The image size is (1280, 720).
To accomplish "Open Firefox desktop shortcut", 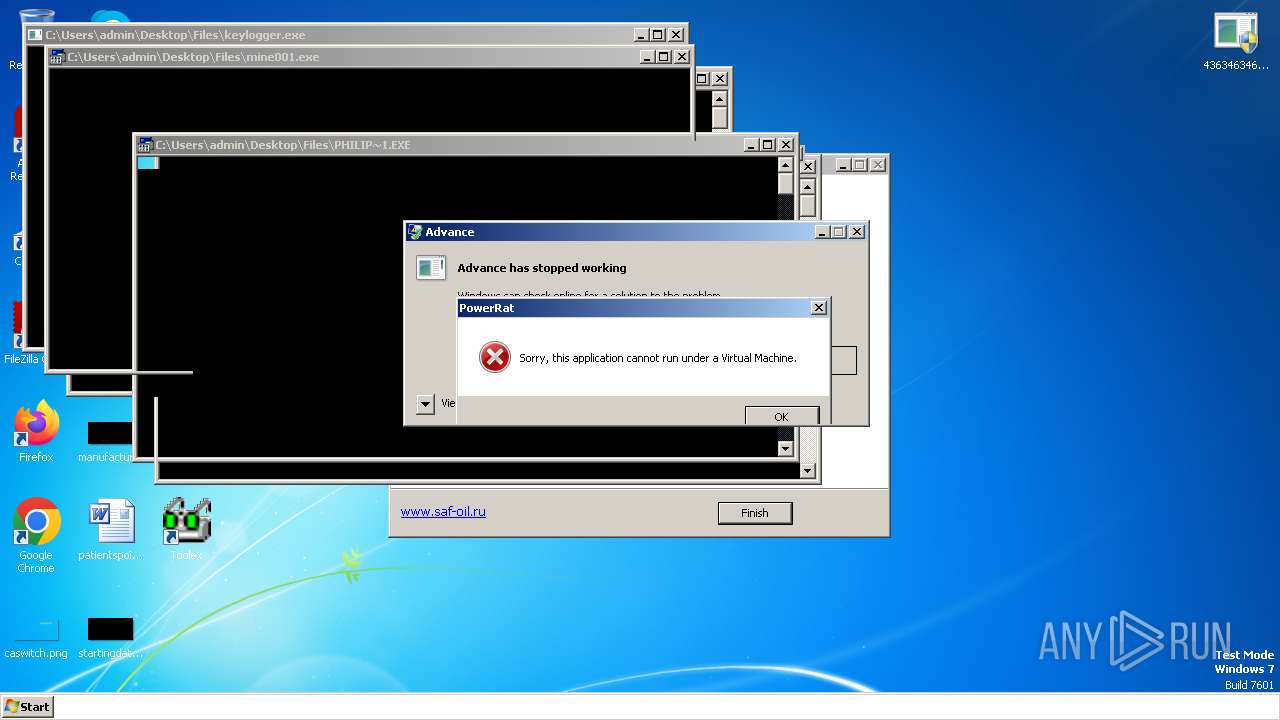I will pyautogui.click(x=36, y=431).
